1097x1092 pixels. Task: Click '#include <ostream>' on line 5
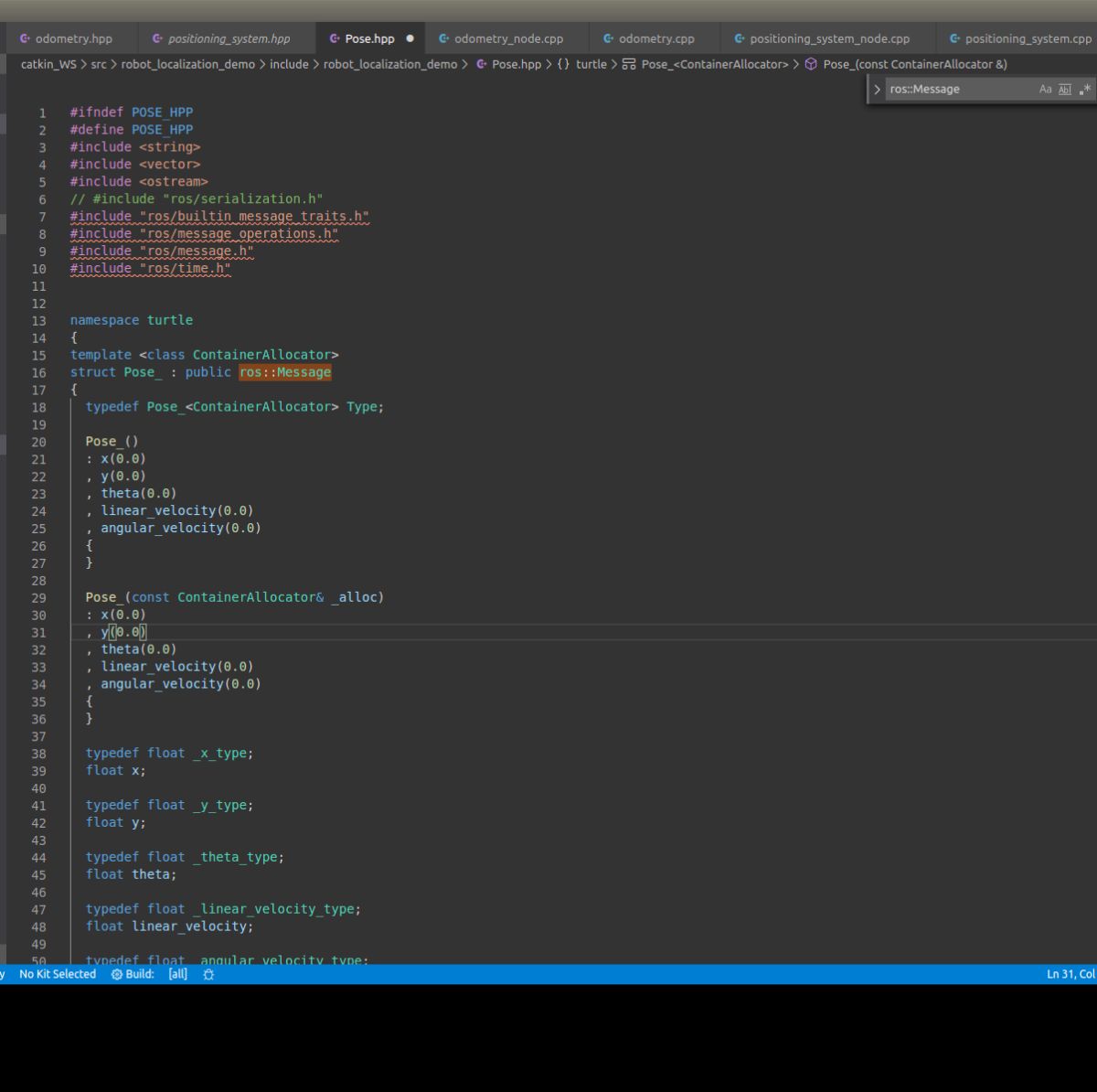tap(139, 182)
